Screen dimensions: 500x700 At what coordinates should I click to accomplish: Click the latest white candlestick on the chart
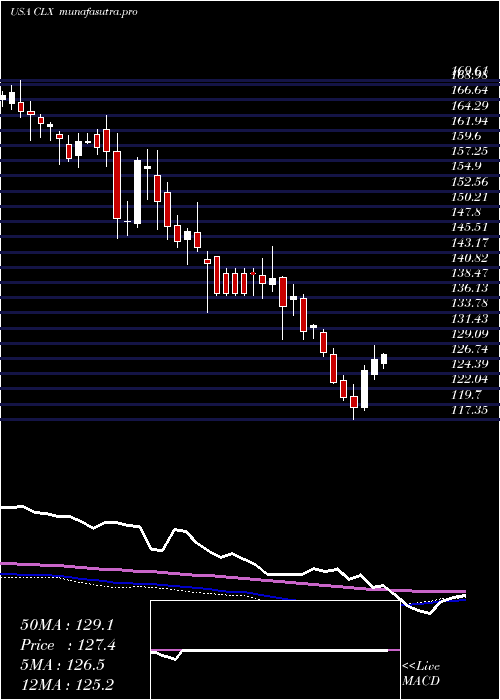pos(384,359)
